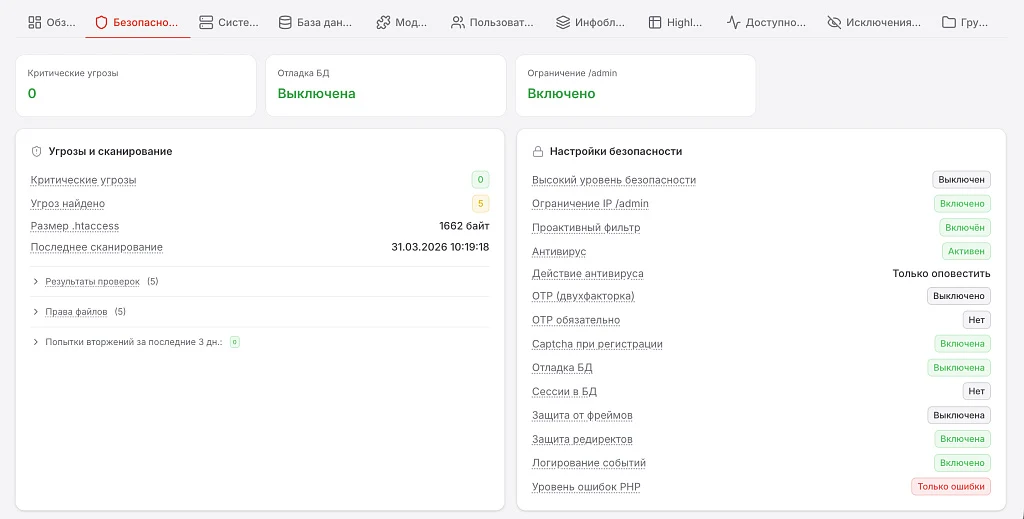Click Выключен badge for Высокий уровень безопасности
This screenshot has height=519, width=1024.
click(x=961, y=180)
